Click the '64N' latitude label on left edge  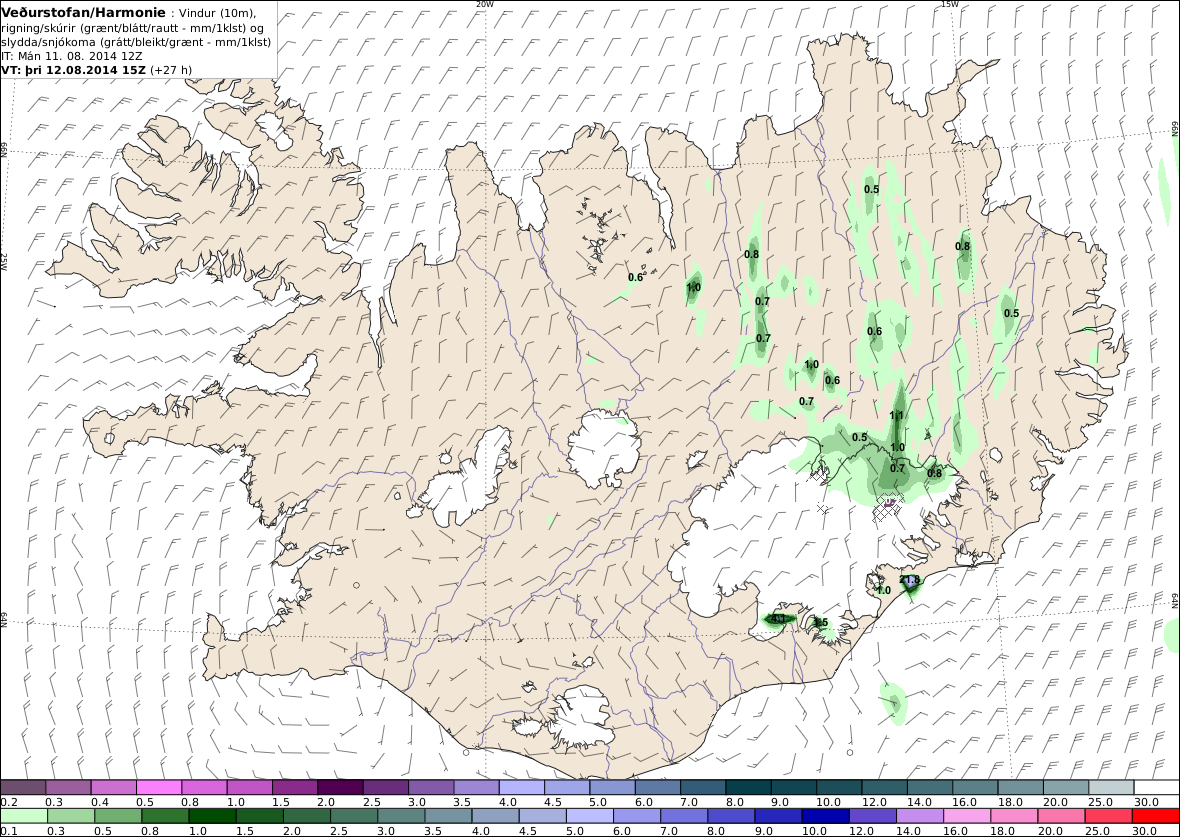[4, 619]
